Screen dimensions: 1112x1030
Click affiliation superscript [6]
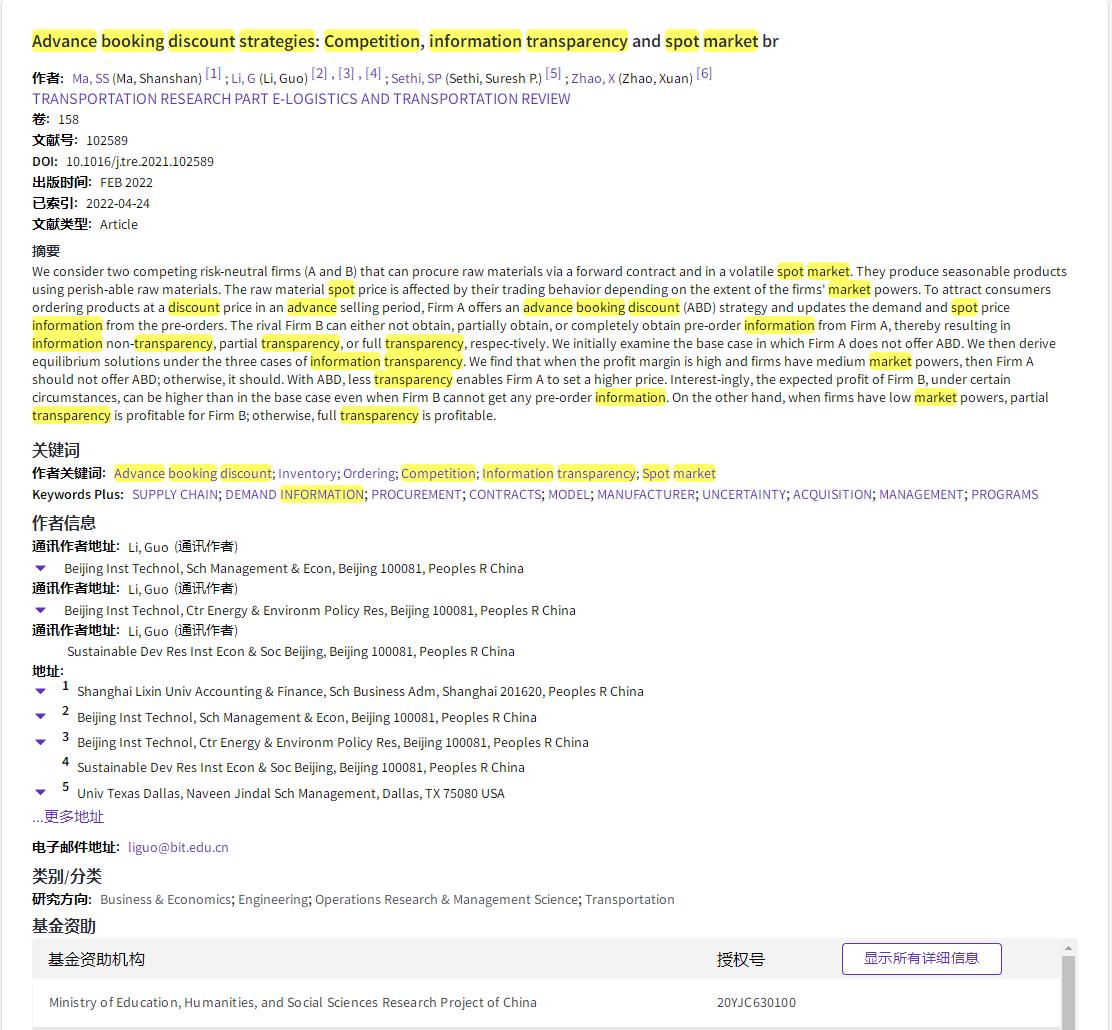(x=704, y=73)
